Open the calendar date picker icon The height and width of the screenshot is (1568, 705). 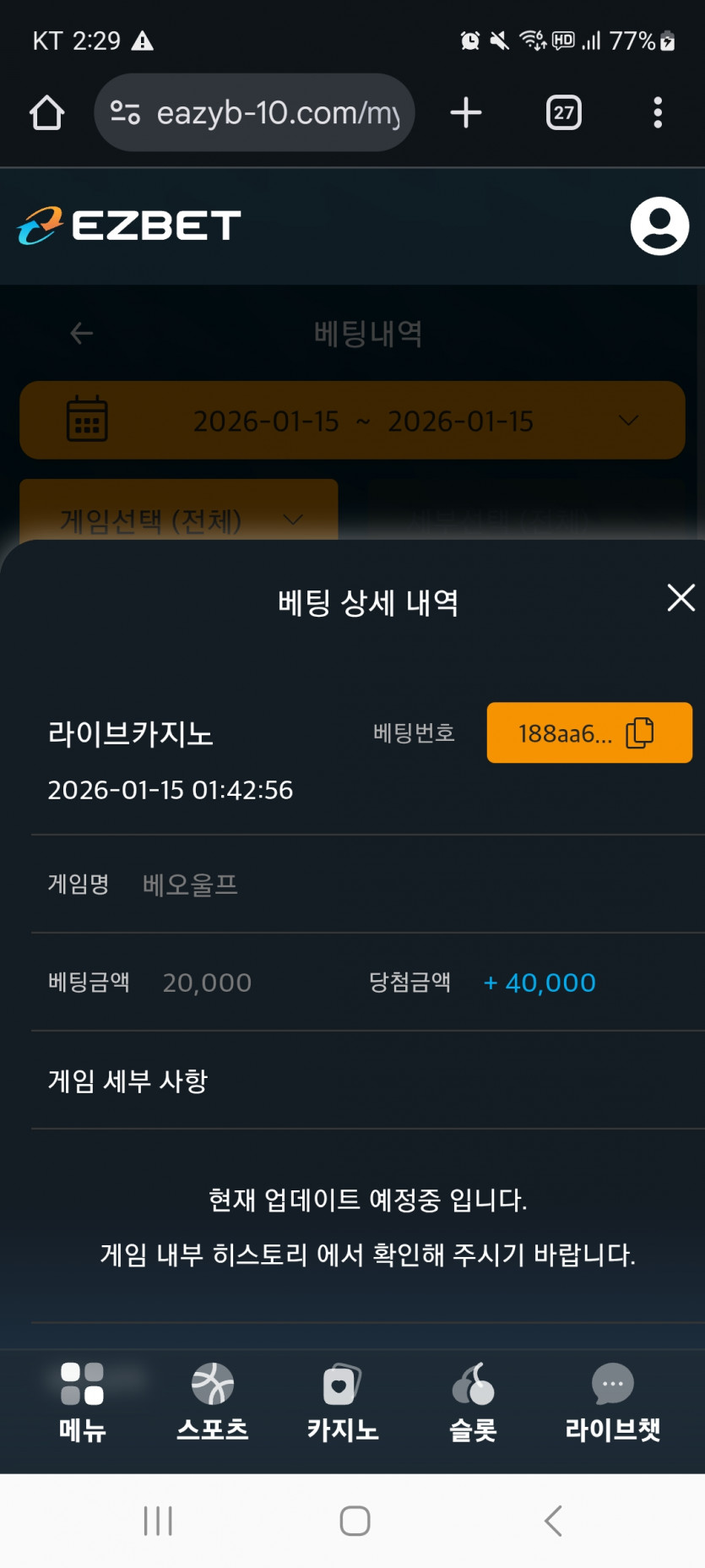click(x=87, y=420)
